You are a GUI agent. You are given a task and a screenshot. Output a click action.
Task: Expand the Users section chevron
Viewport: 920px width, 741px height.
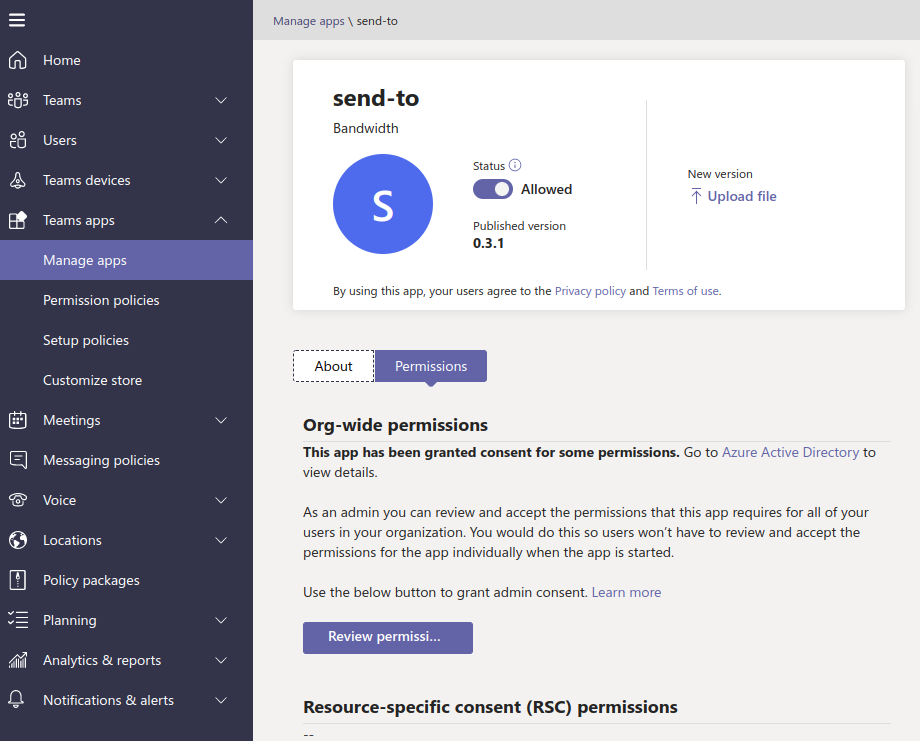[221, 140]
